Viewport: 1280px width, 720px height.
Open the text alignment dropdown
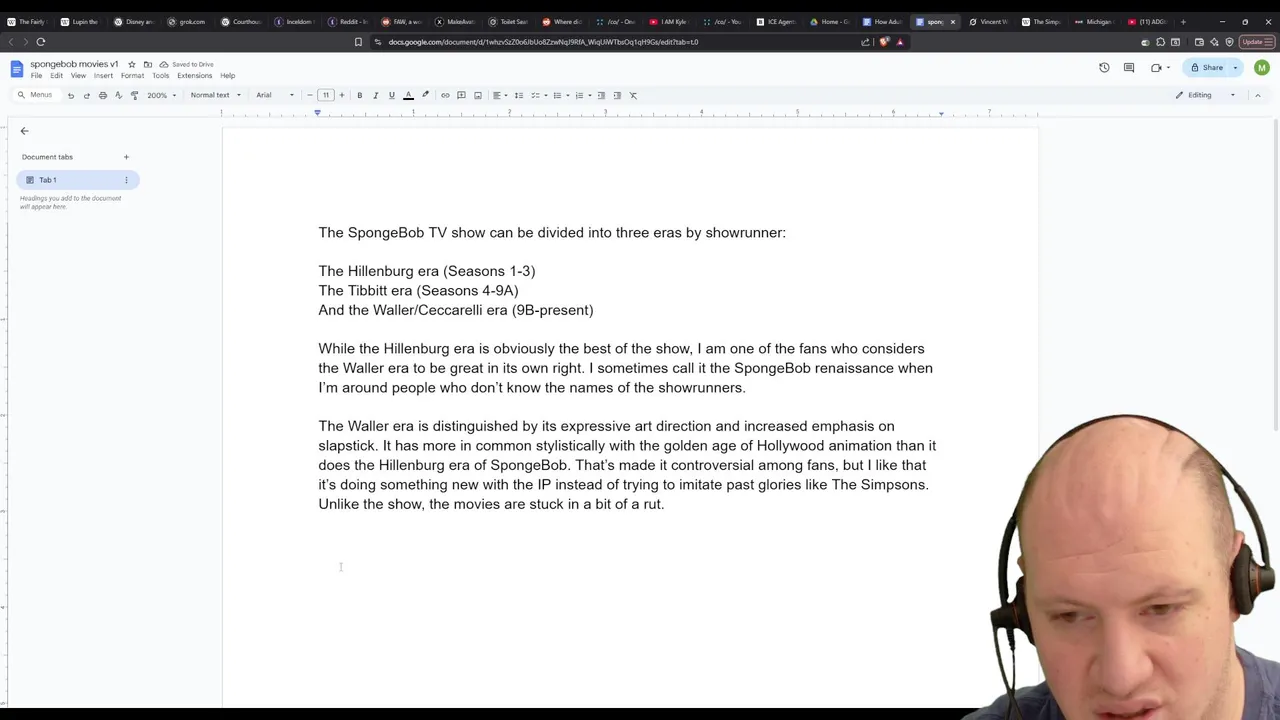pyautogui.click(x=499, y=95)
